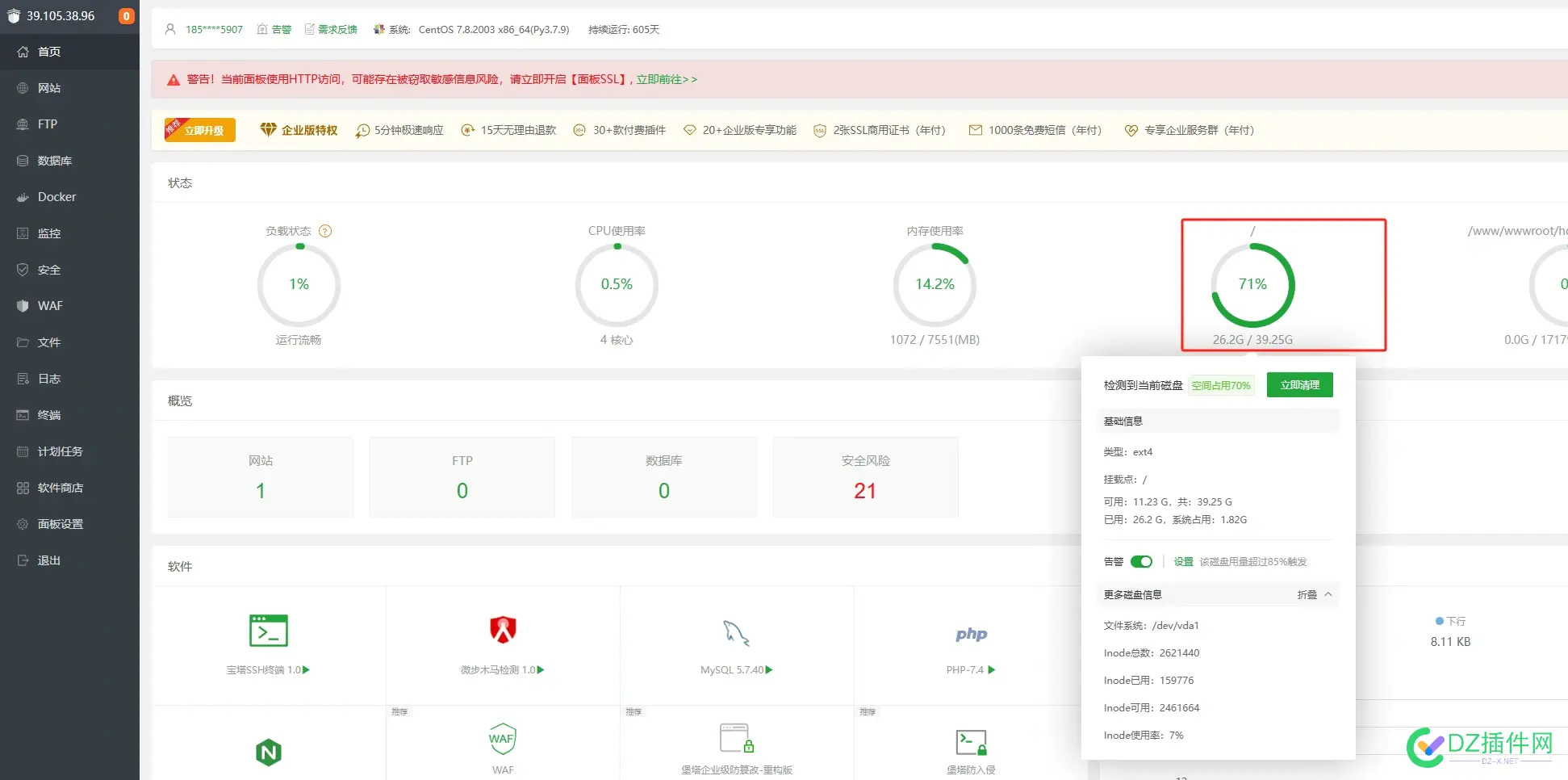Viewport: 1568px width, 780px height.
Task: Click the 立即清理 green button
Action: [1299, 385]
